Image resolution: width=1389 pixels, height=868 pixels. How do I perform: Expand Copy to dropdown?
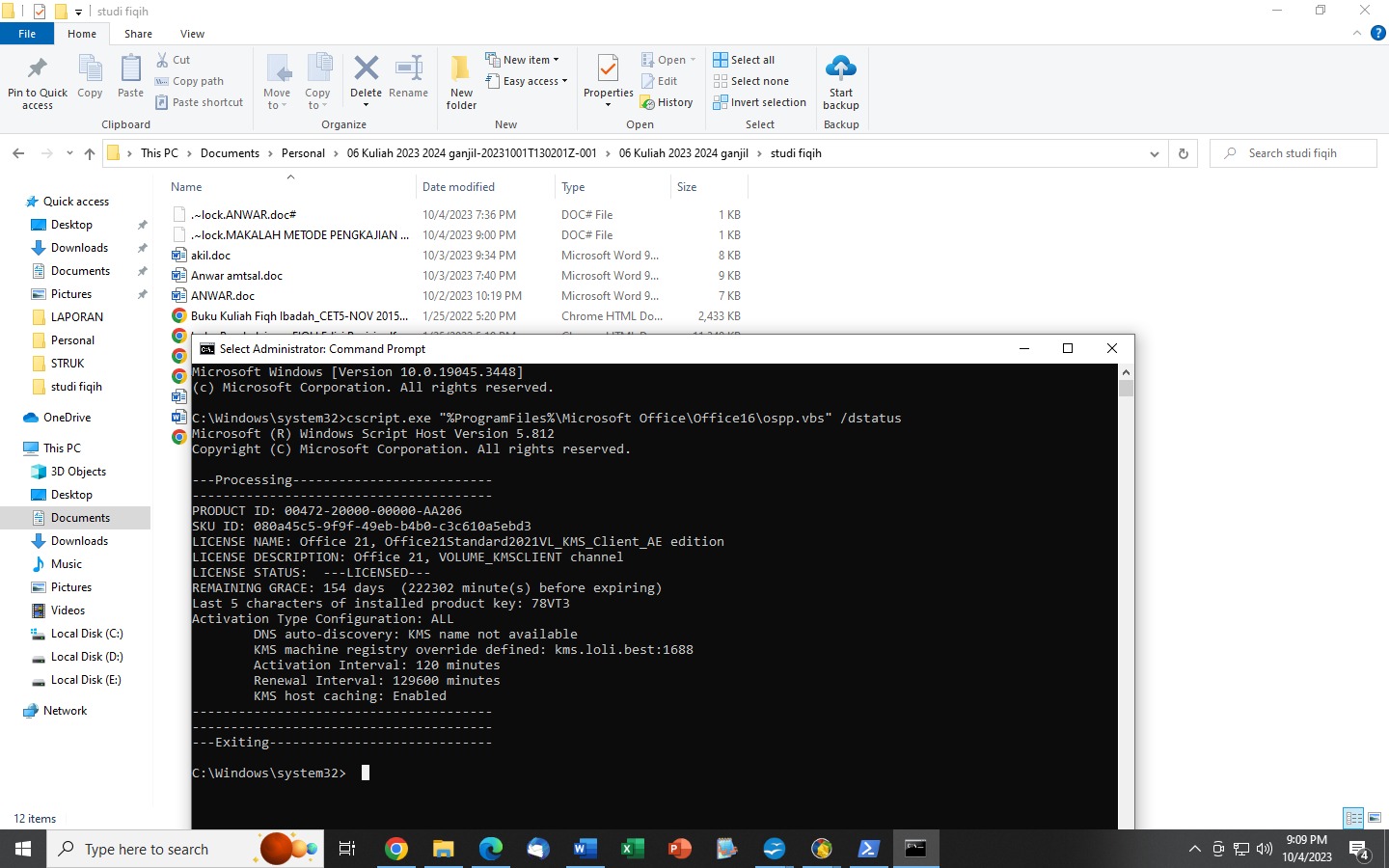point(317,106)
